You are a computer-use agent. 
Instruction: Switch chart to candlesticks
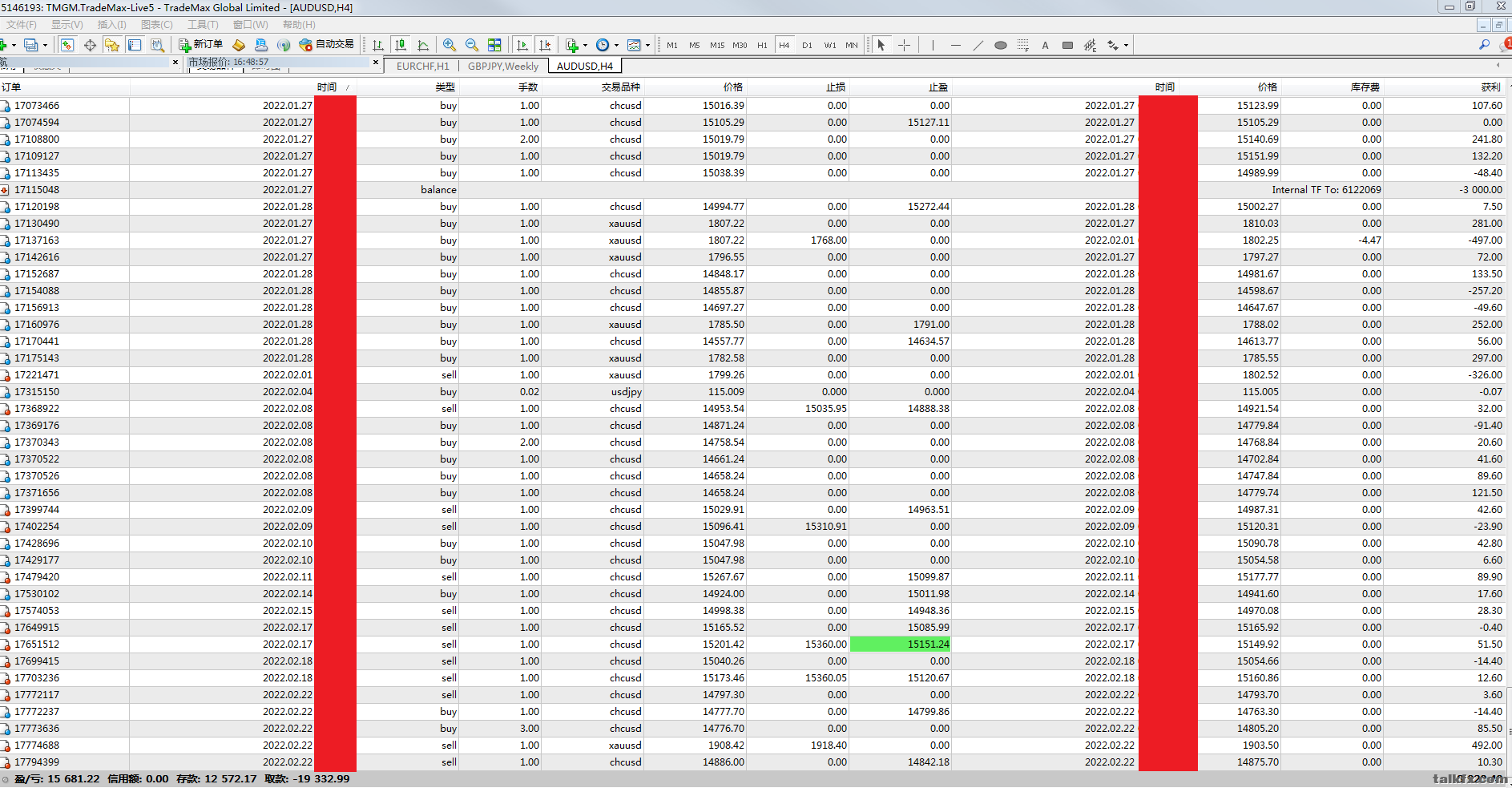(401, 45)
